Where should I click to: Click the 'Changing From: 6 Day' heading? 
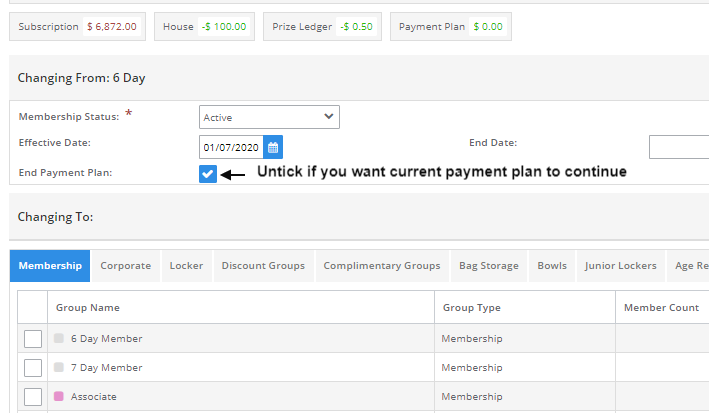[x=81, y=78]
